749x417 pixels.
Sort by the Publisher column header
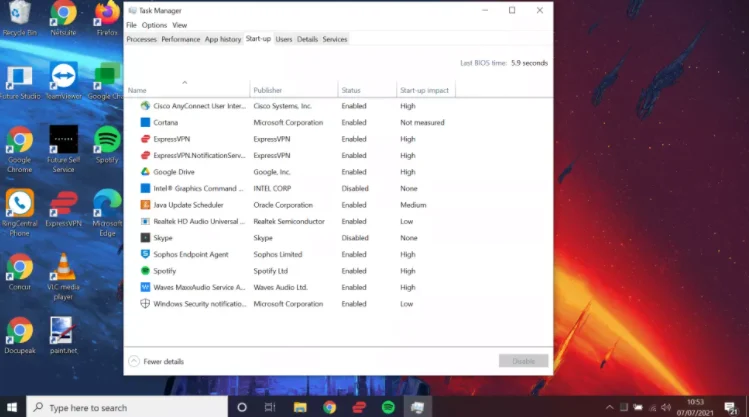(294, 90)
